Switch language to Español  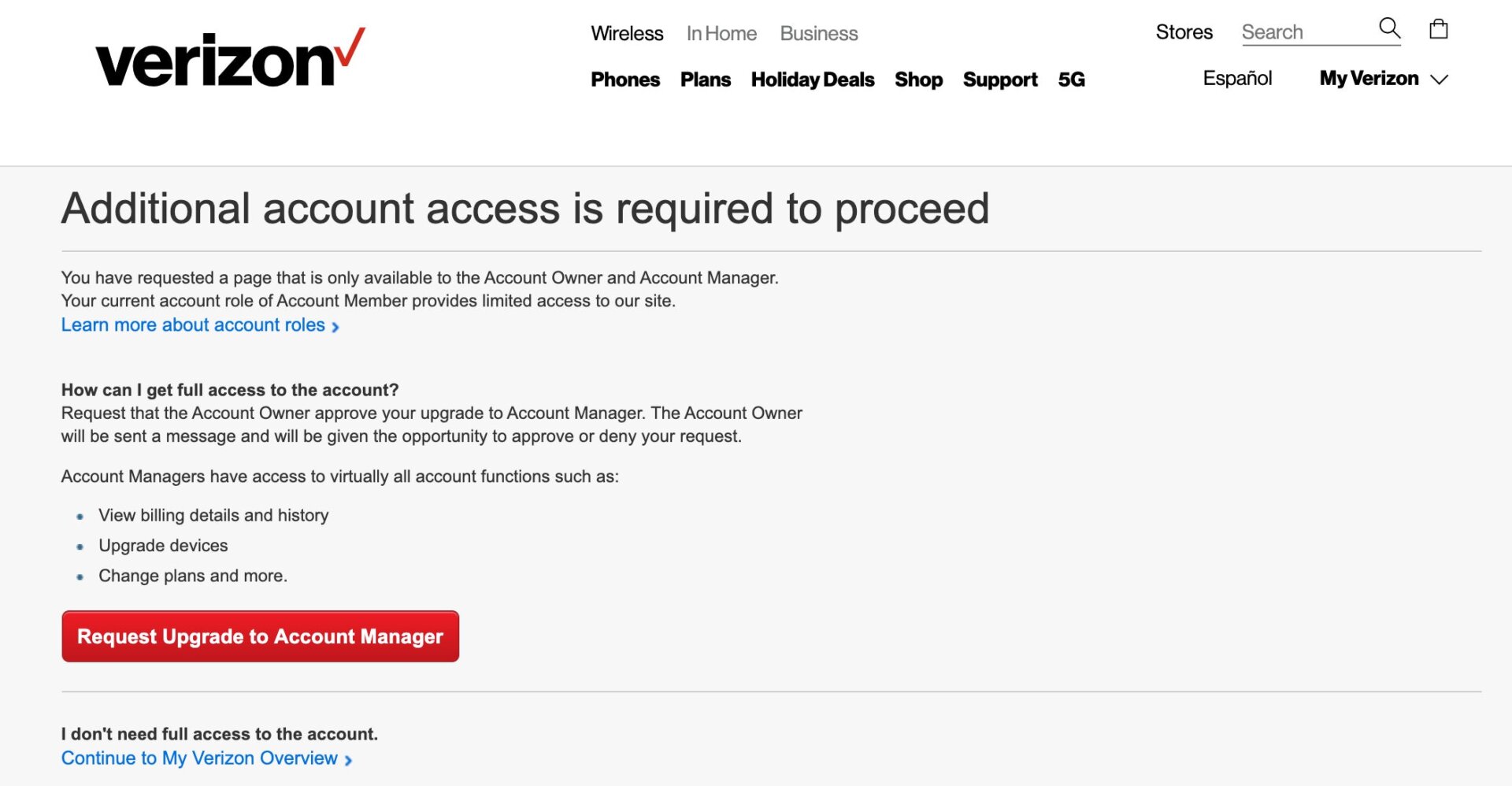coord(1237,79)
